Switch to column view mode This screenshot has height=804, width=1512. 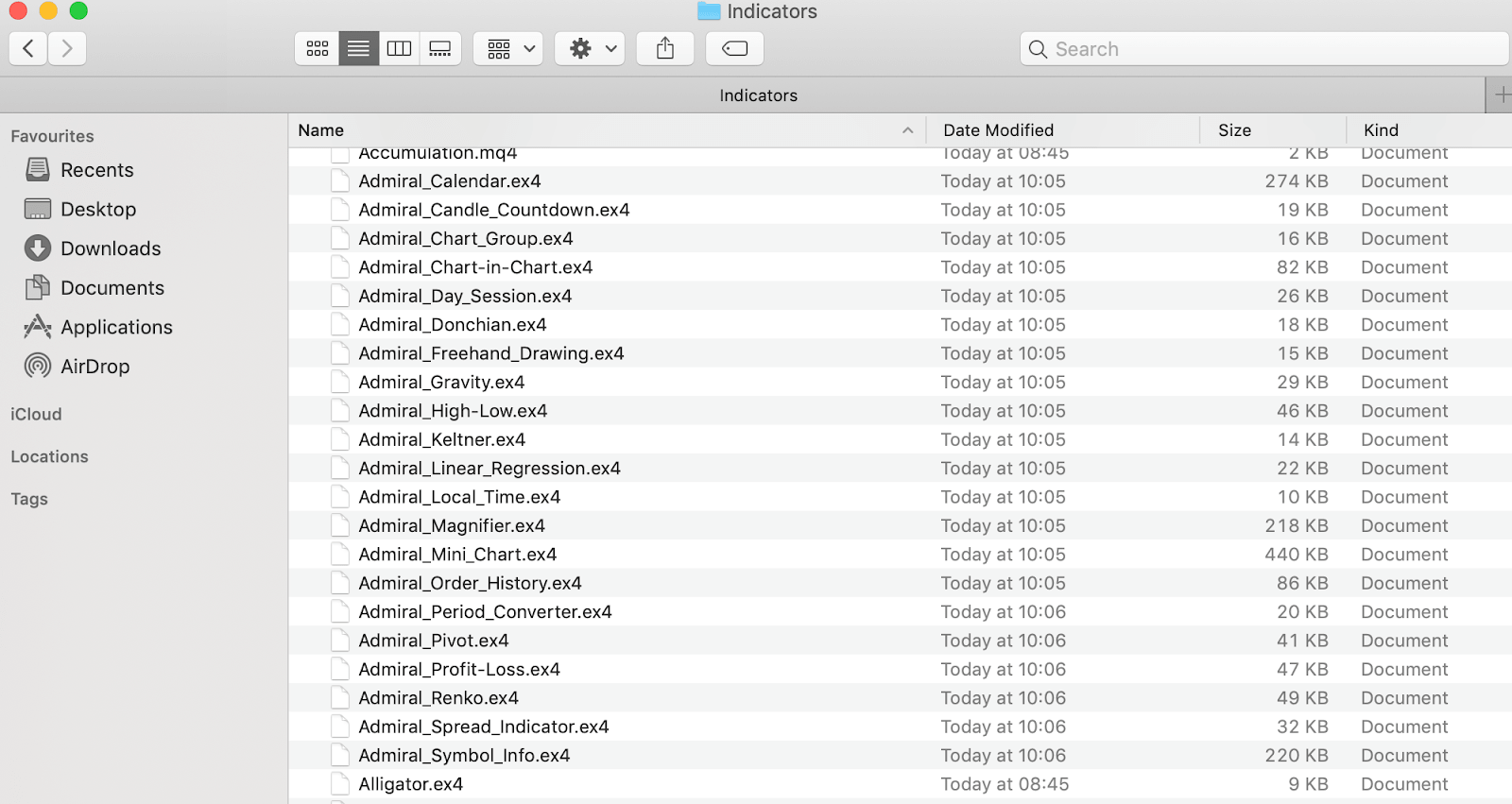point(399,48)
